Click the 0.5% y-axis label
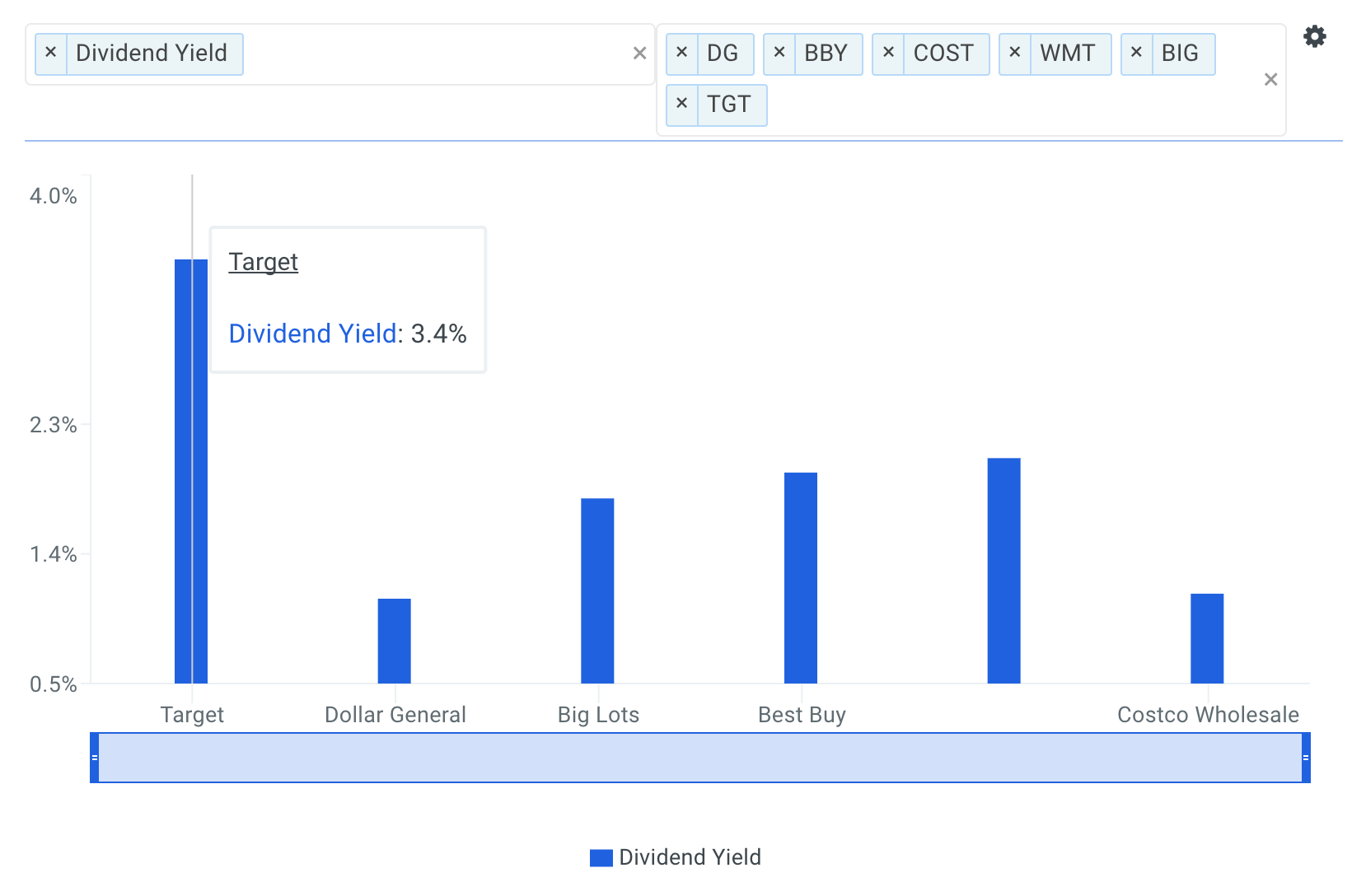 click(54, 684)
